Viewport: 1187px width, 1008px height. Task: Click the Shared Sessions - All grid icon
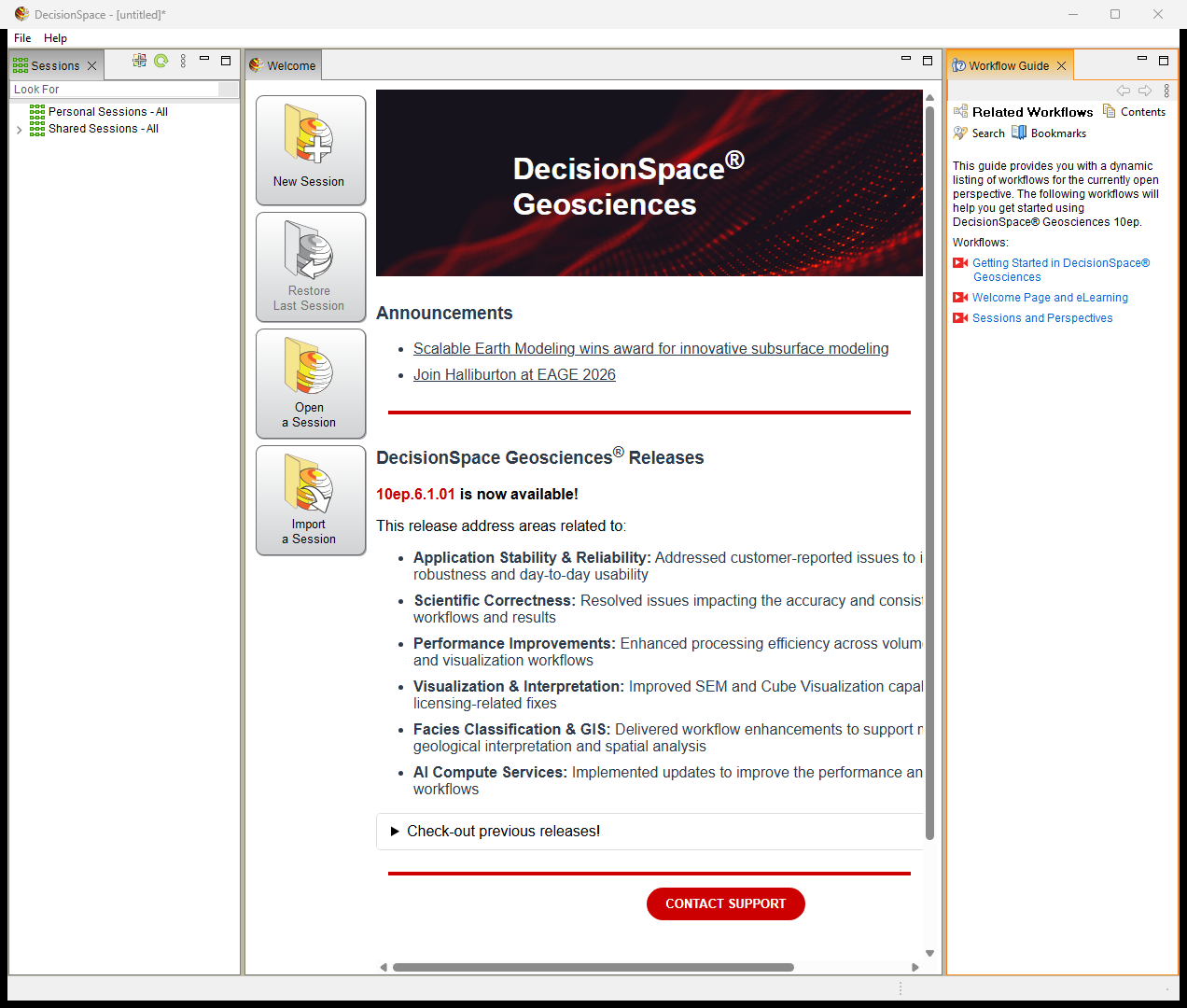pyautogui.click(x=37, y=129)
